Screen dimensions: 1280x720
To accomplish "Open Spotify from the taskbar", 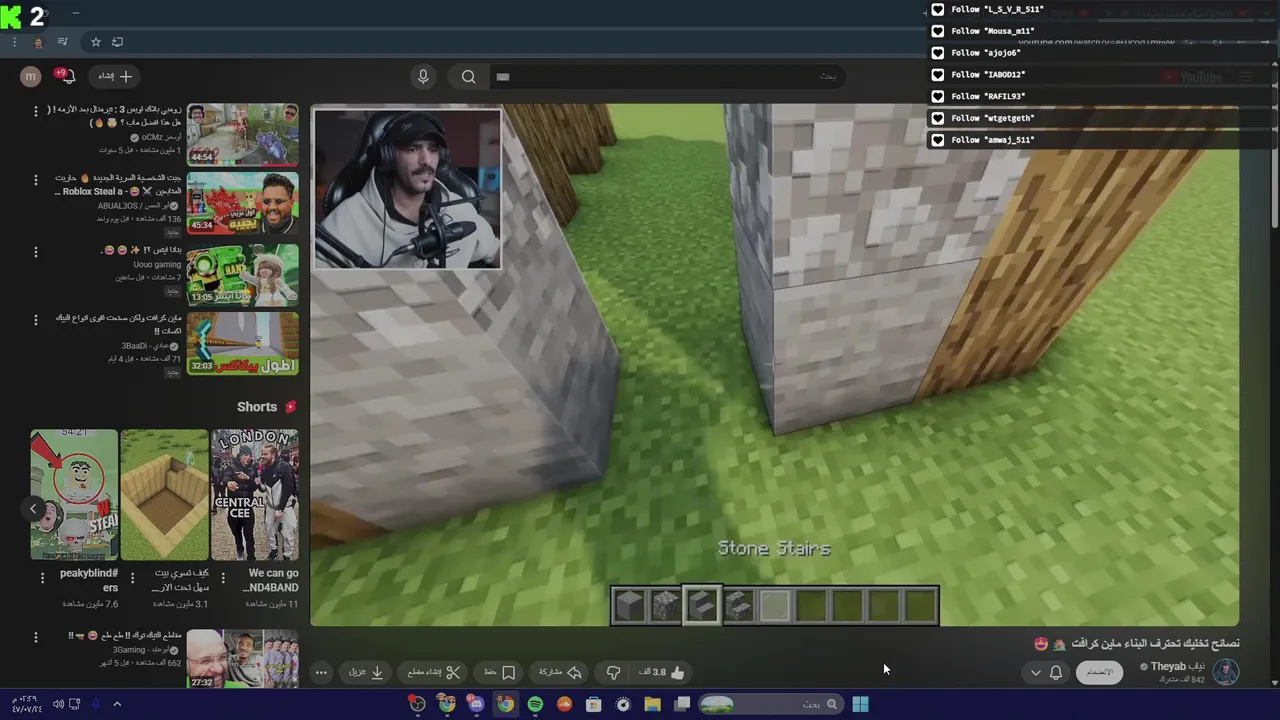I will click(x=535, y=704).
